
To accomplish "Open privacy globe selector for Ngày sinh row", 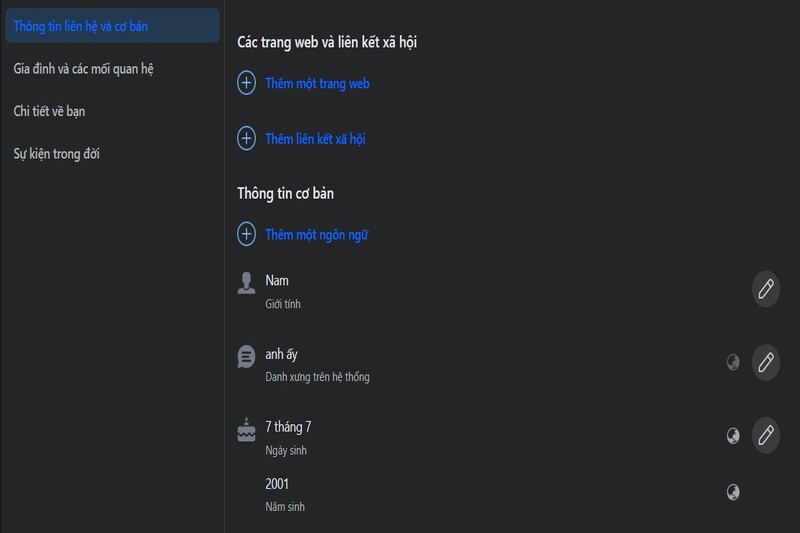I will coord(733,435).
